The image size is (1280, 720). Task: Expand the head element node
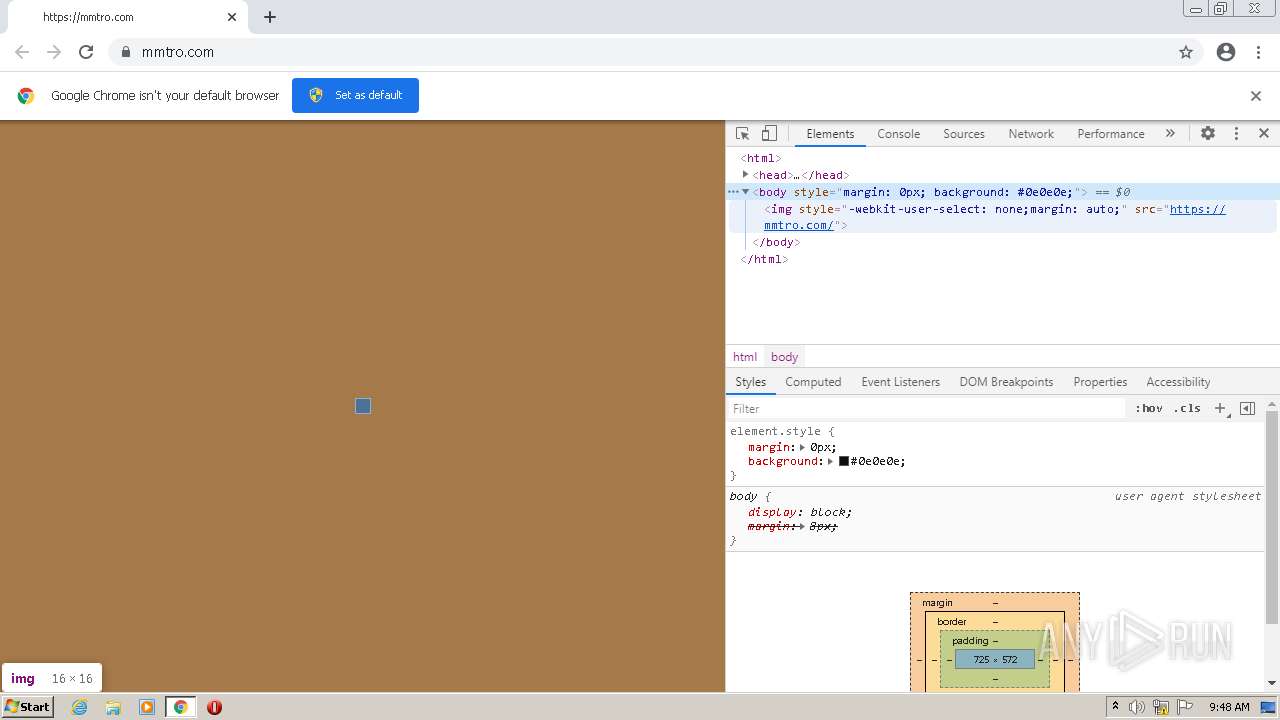[x=745, y=175]
